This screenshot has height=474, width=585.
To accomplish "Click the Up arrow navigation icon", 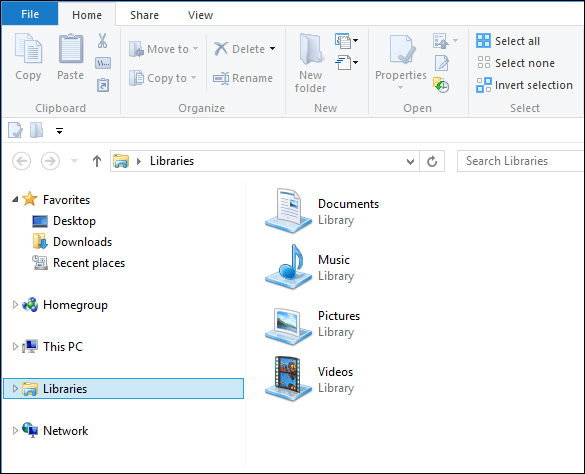I will point(97,161).
